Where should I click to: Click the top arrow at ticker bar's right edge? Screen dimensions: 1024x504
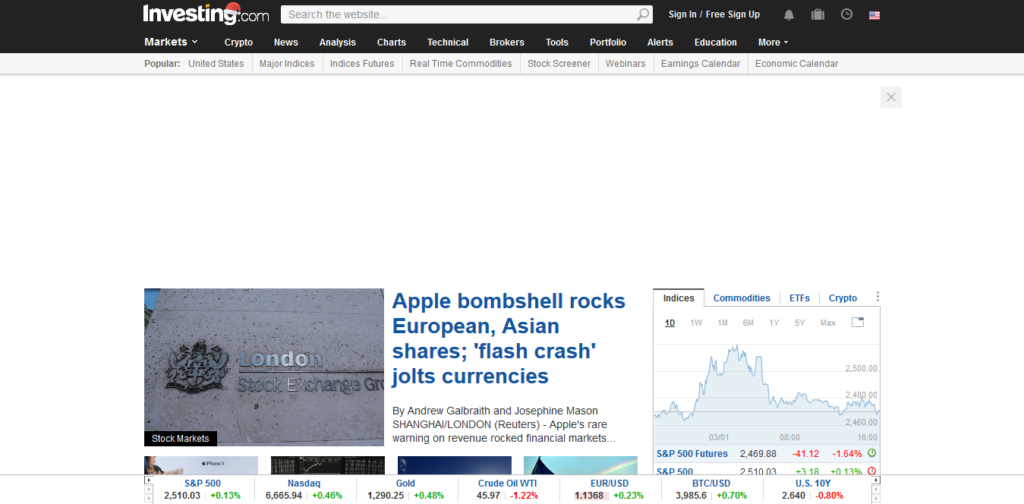tap(876, 480)
